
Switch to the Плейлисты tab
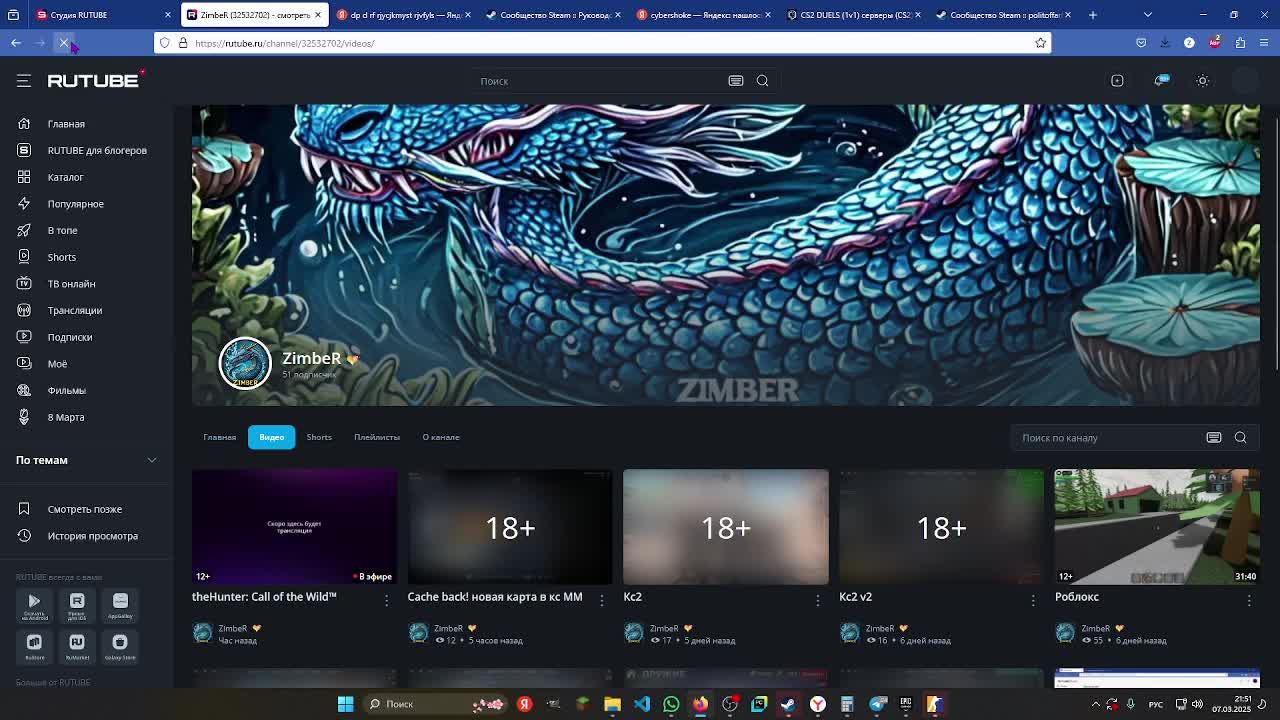[x=377, y=437]
